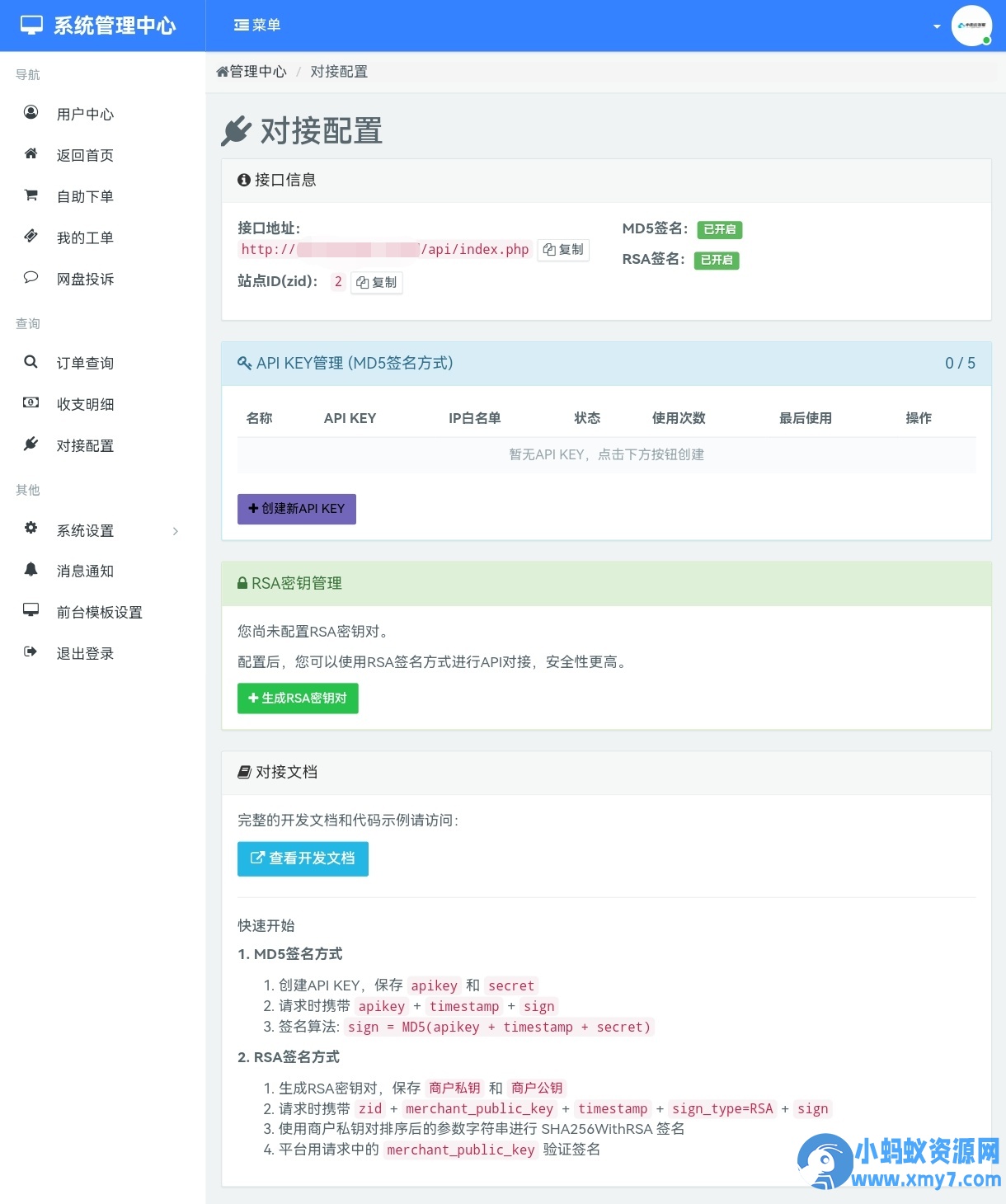
Task: Click the 生成RSA密钥对 button
Action: coord(298,698)
